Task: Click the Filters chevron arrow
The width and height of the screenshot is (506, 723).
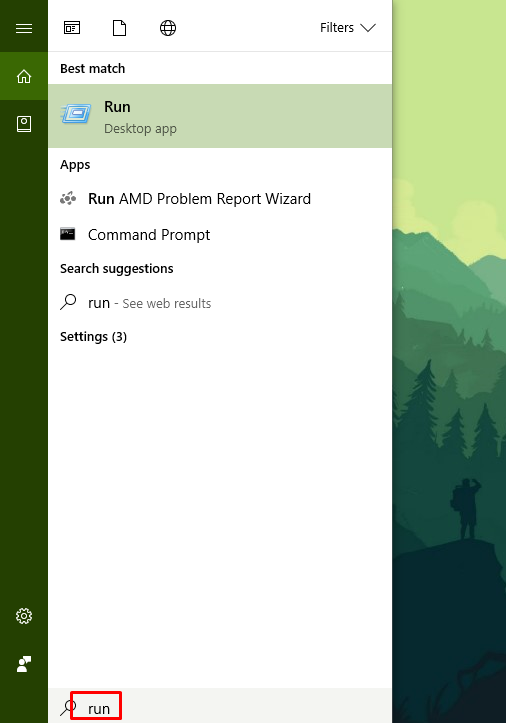Action: pyautogui.click(x=368, y=28)
